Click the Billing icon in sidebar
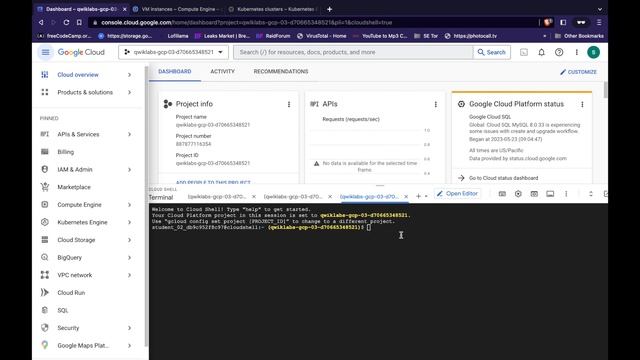 [45, 152]
